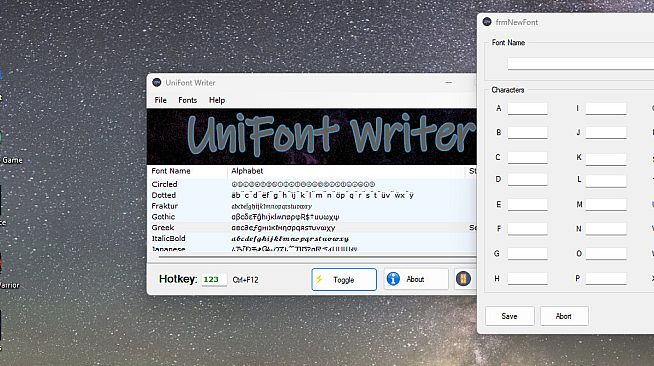Click the character field for letter N
Screen dimensions: 654x366
pyautogui.click(x=606, y=229)
